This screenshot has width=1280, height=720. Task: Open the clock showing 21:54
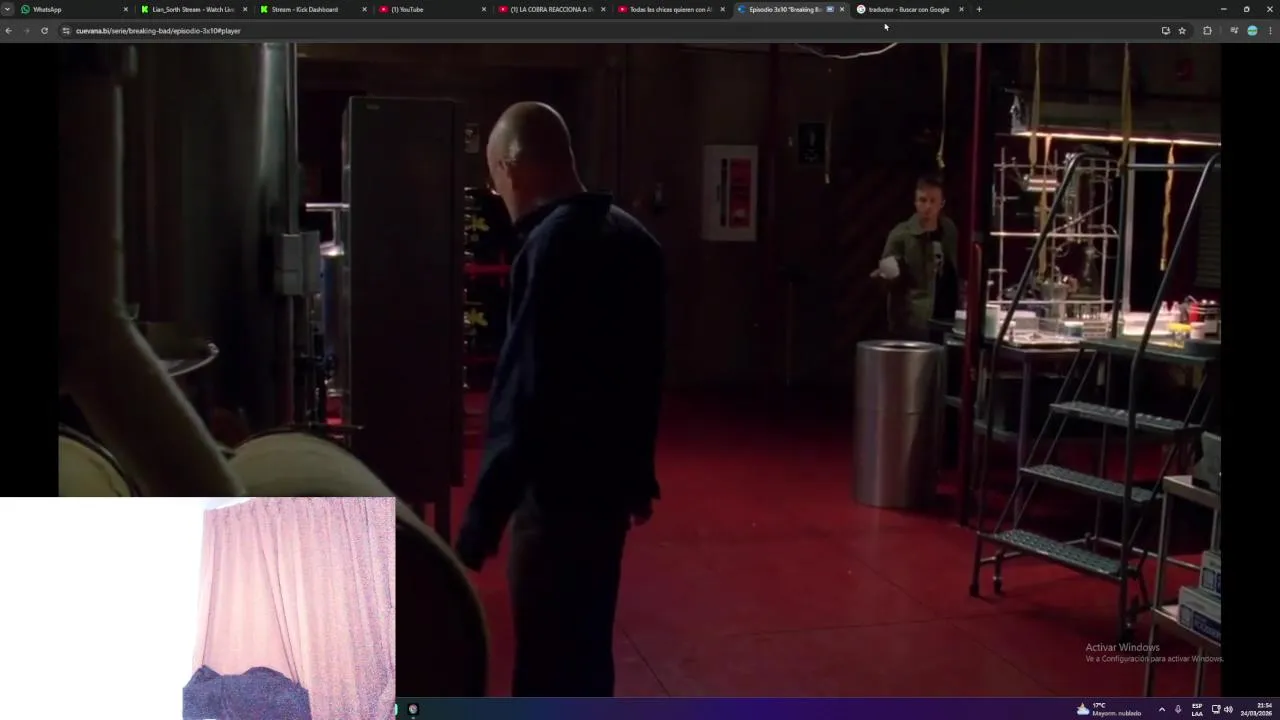(1257, 709)
